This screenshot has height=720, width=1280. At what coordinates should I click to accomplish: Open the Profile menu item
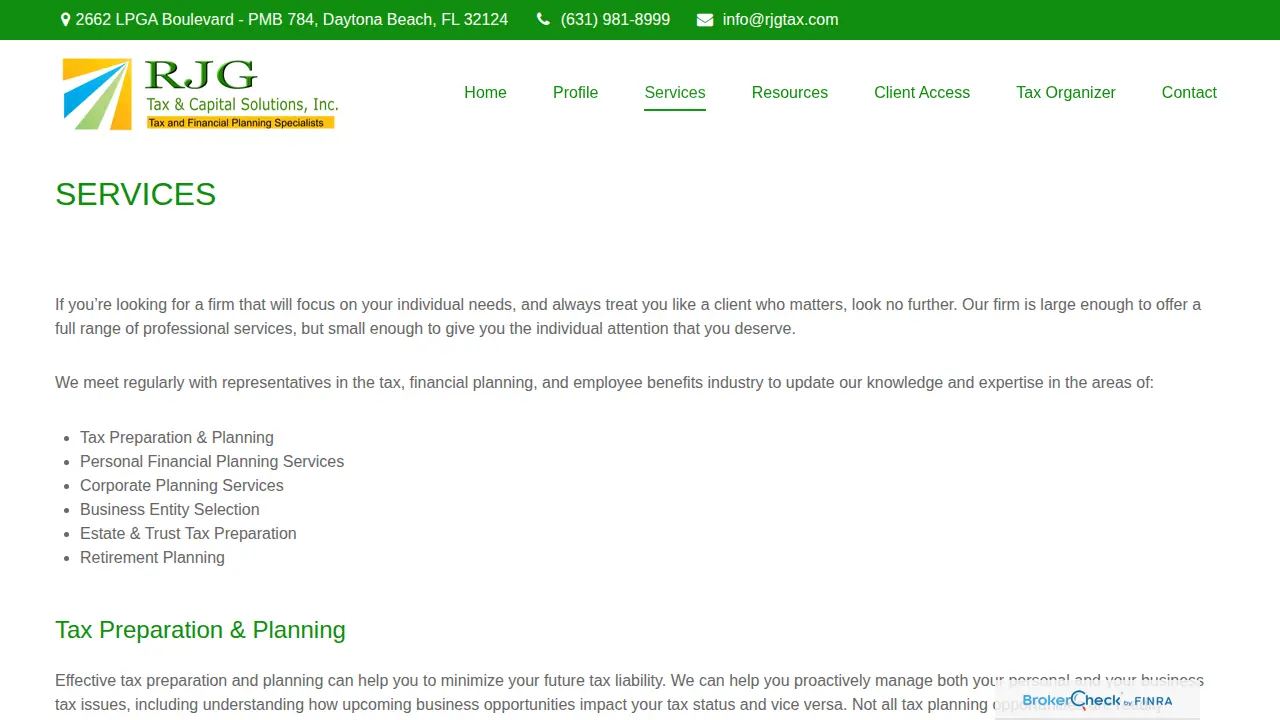click(575, 92)
